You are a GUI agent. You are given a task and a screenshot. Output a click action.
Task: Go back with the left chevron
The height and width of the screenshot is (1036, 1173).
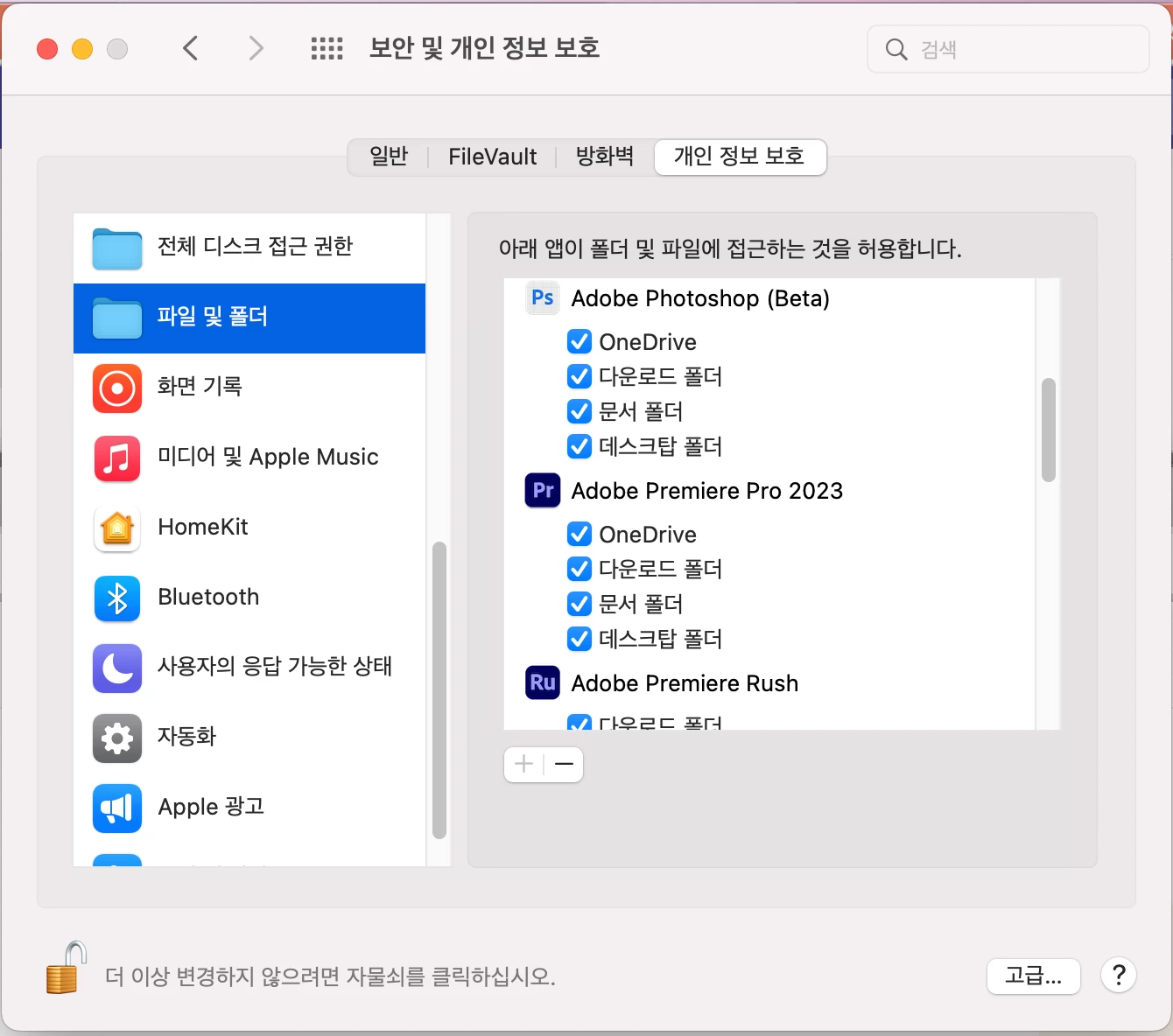pyautogui.click(x=191, y=48)
